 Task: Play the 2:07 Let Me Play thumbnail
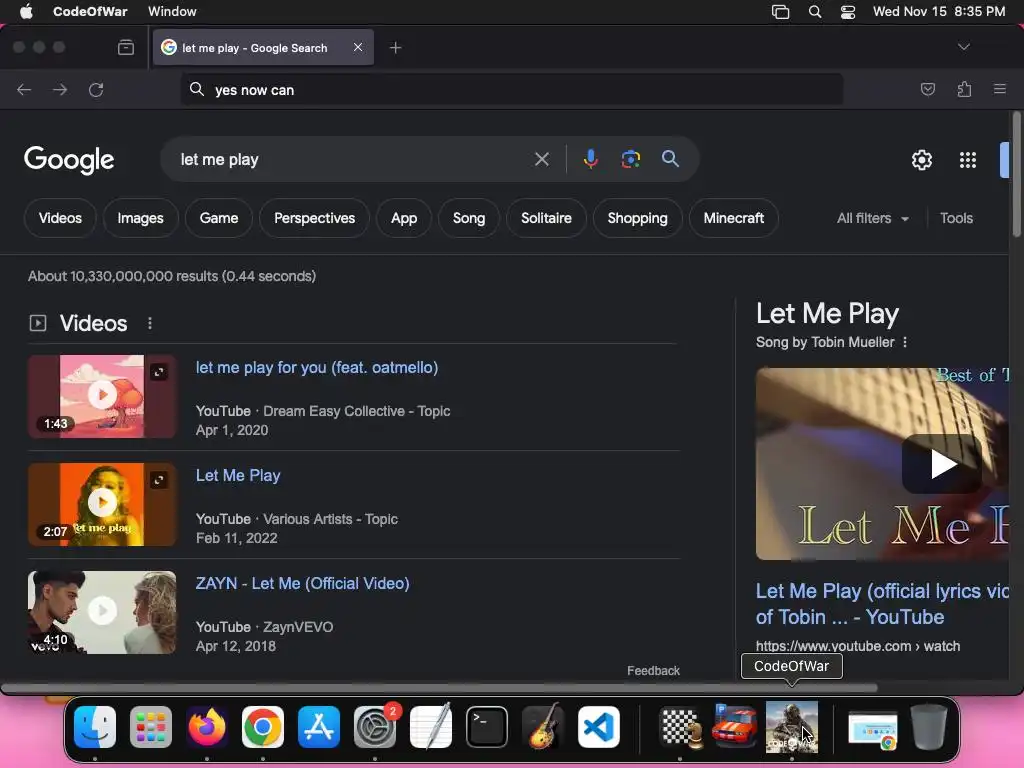point(102,504)
